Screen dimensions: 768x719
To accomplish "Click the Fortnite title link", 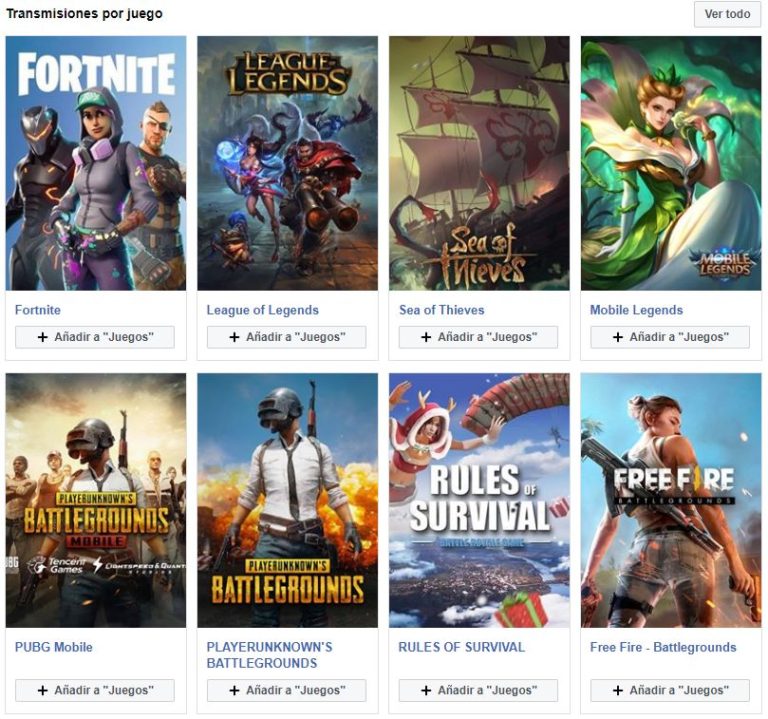I will [x=38, y=310].
